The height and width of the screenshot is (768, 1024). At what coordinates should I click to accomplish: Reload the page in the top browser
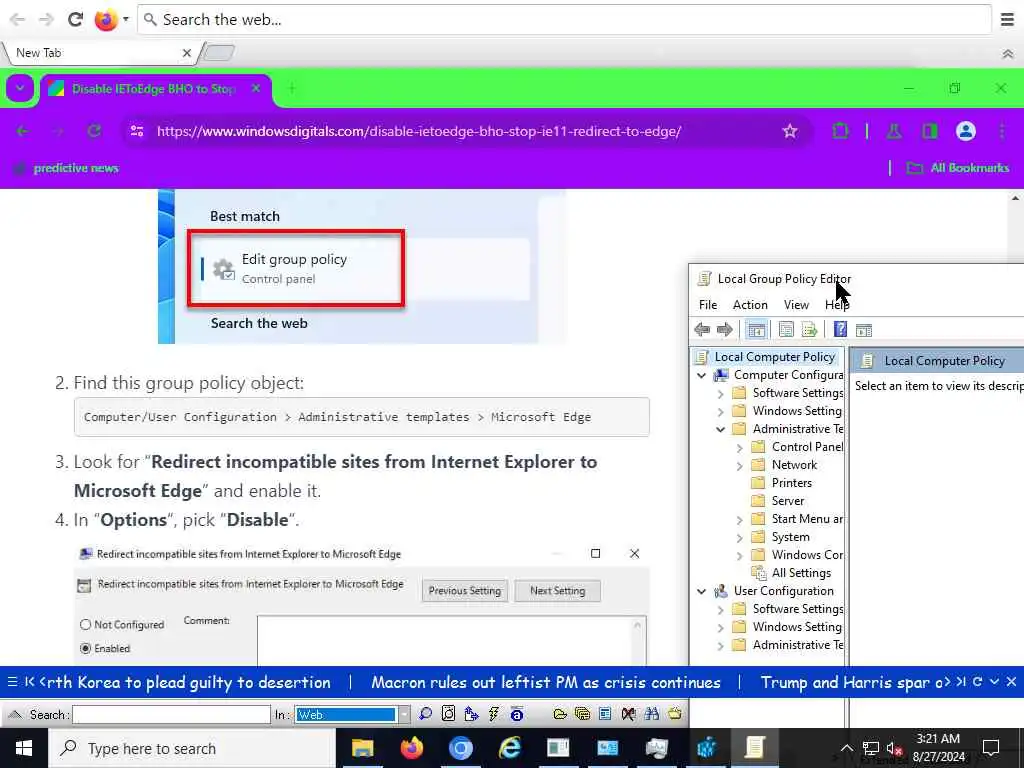76,20
